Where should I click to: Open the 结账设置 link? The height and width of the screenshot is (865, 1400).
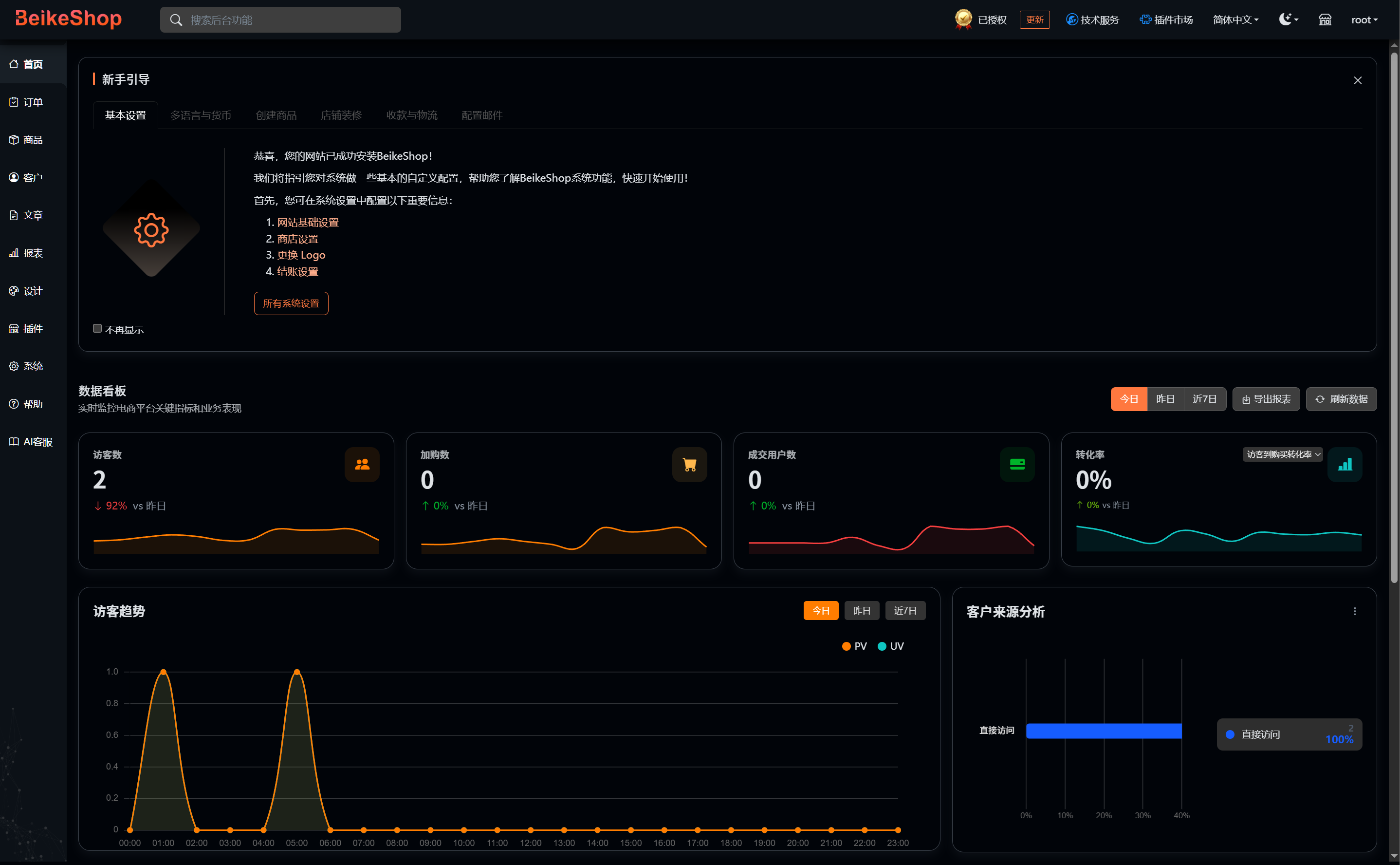pyautogui.click(x=298, y=271)
